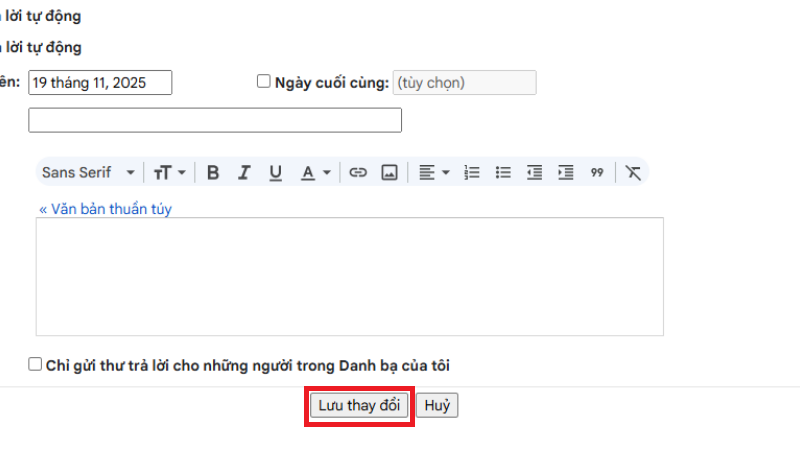Edit the first day date field
Viewport: 800px width, 450px height.
(x=100, y=83)
